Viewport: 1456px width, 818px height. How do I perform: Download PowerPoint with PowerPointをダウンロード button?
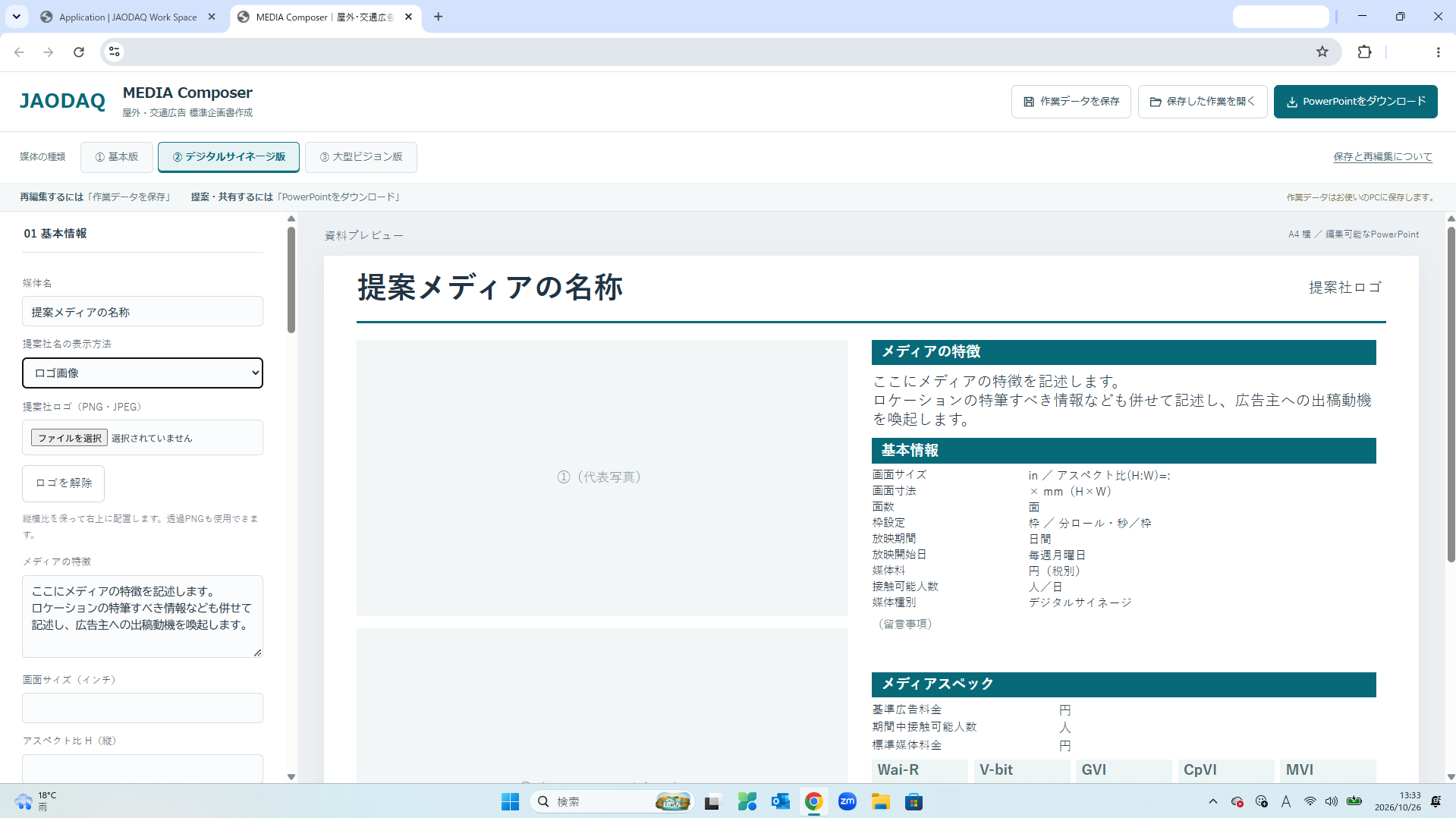click(x=1355, y=102)
